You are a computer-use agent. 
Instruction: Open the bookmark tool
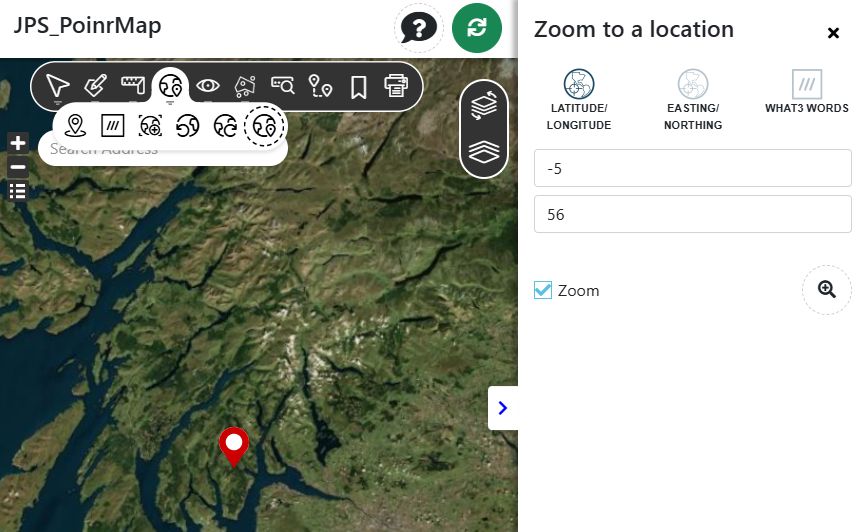point(358,87)
